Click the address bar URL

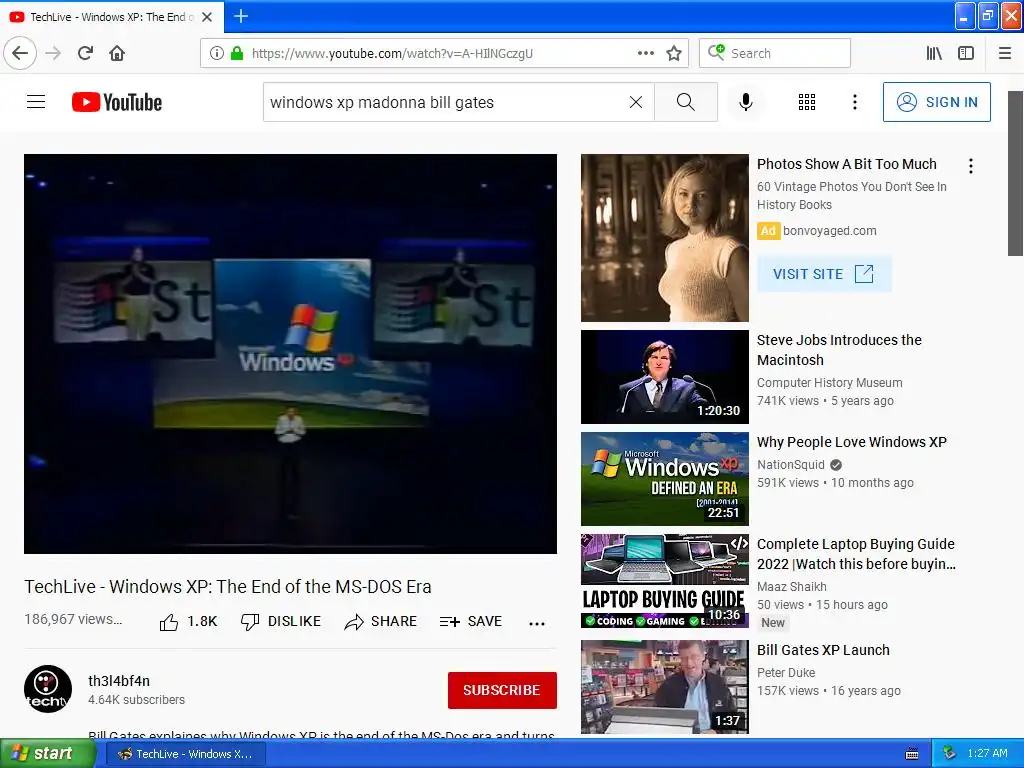pyautogui.click(x=392, y=54)
